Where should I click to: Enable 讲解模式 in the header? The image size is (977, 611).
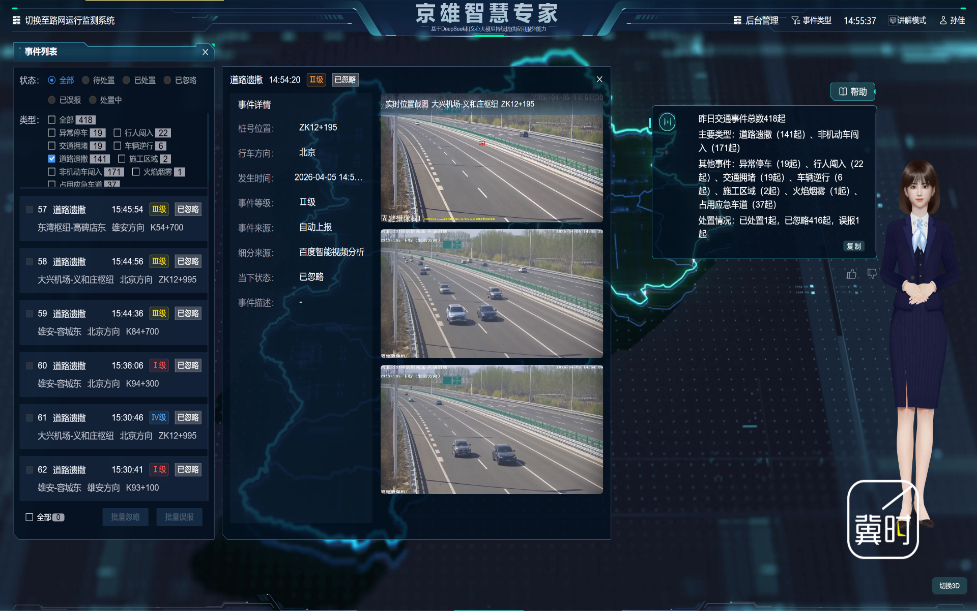[x=907, y=20]
